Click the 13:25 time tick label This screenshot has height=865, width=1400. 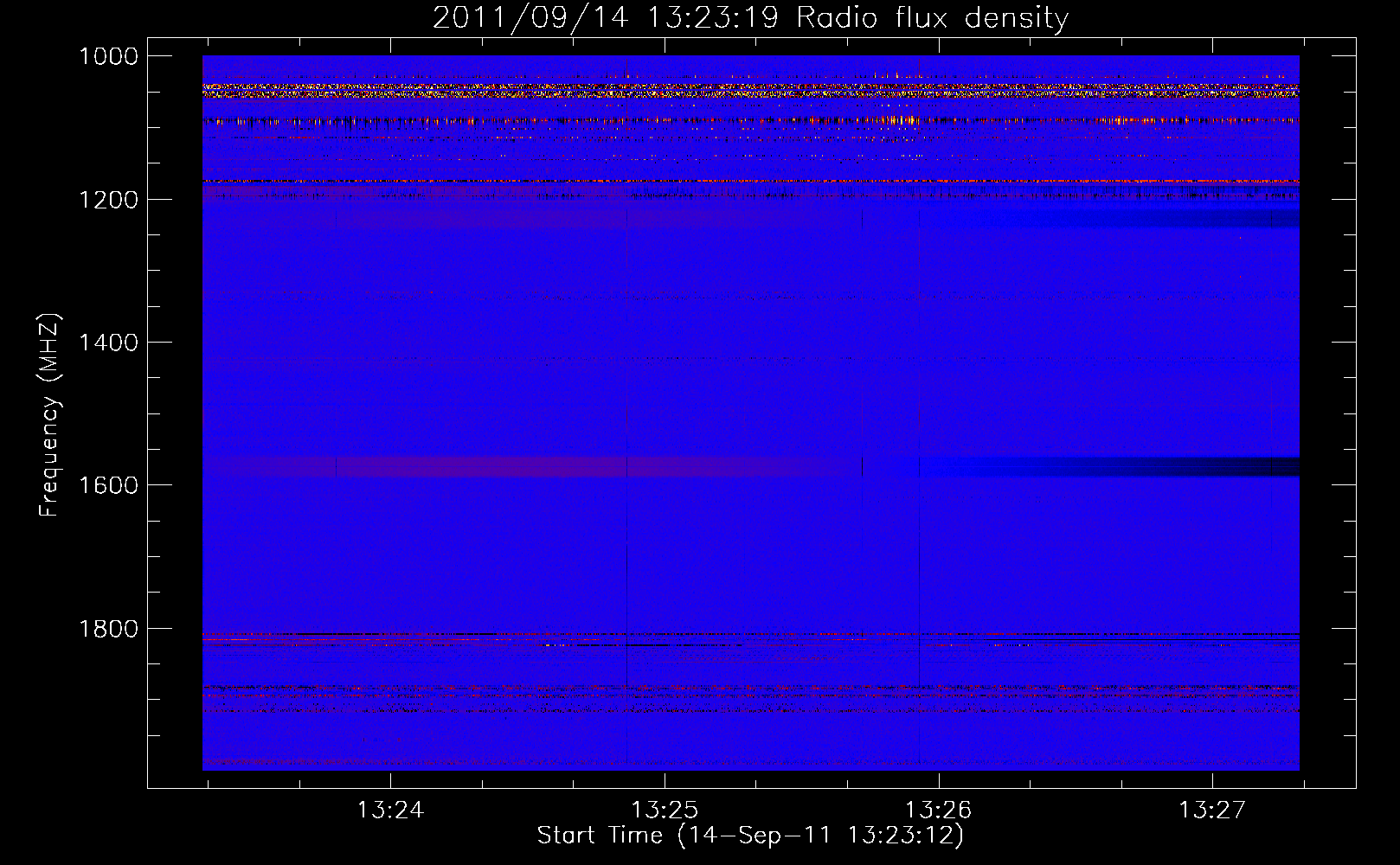(x=665, y=810)
